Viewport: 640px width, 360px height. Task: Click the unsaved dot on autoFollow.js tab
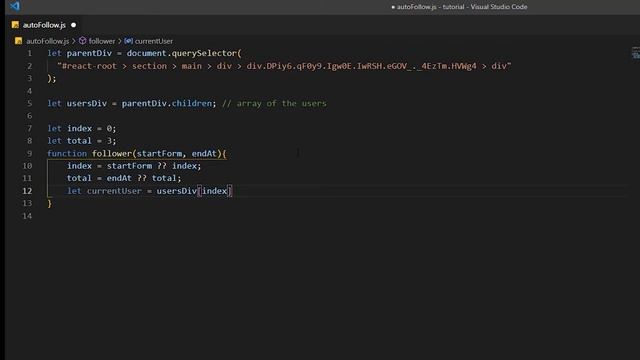click(73, 25)
